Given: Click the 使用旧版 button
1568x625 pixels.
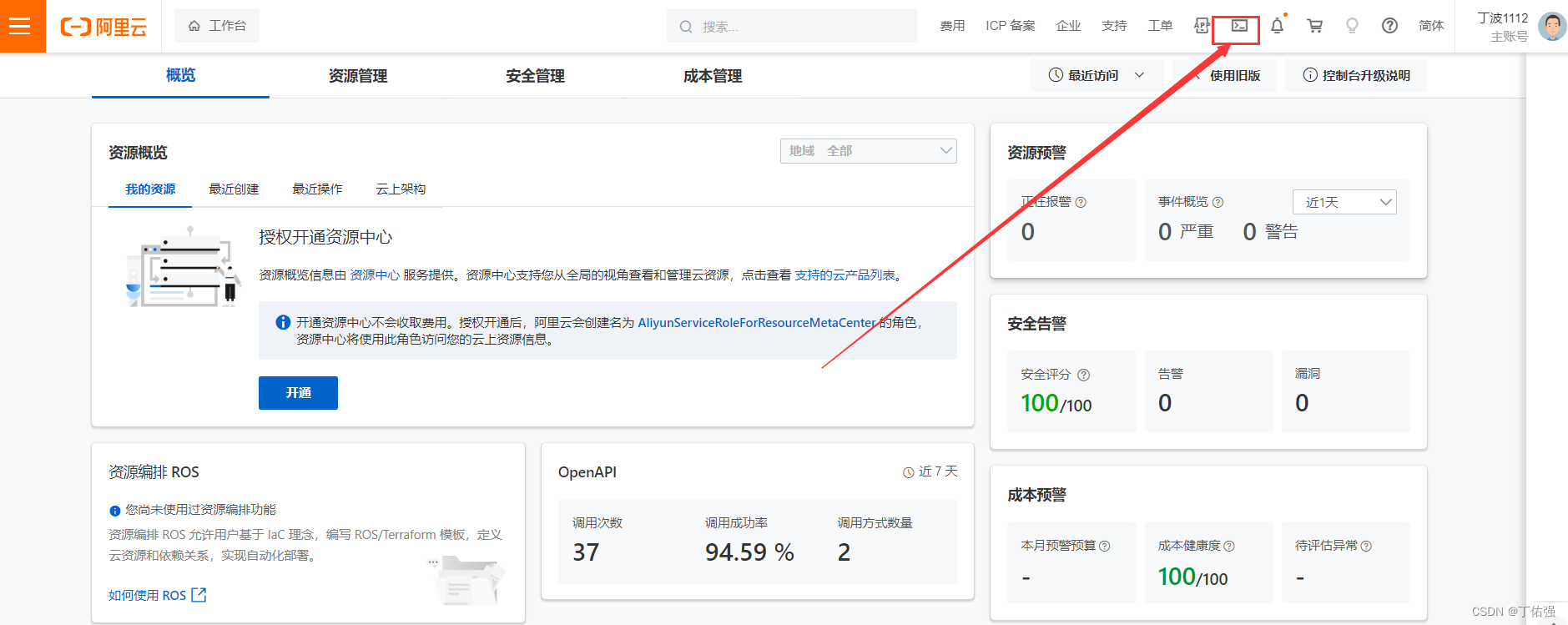Looking at the screenshot, I should tap(1225, 75).
